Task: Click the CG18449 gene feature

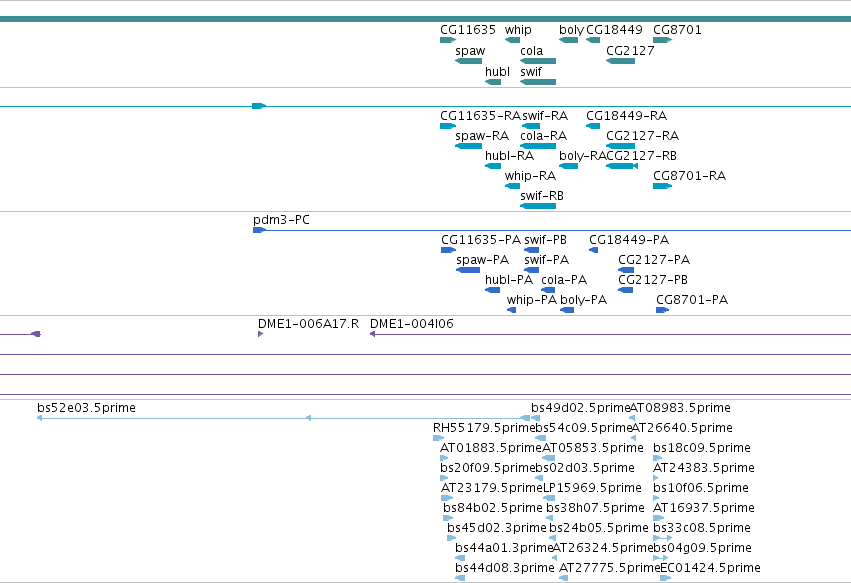Action: click(593, 40)
